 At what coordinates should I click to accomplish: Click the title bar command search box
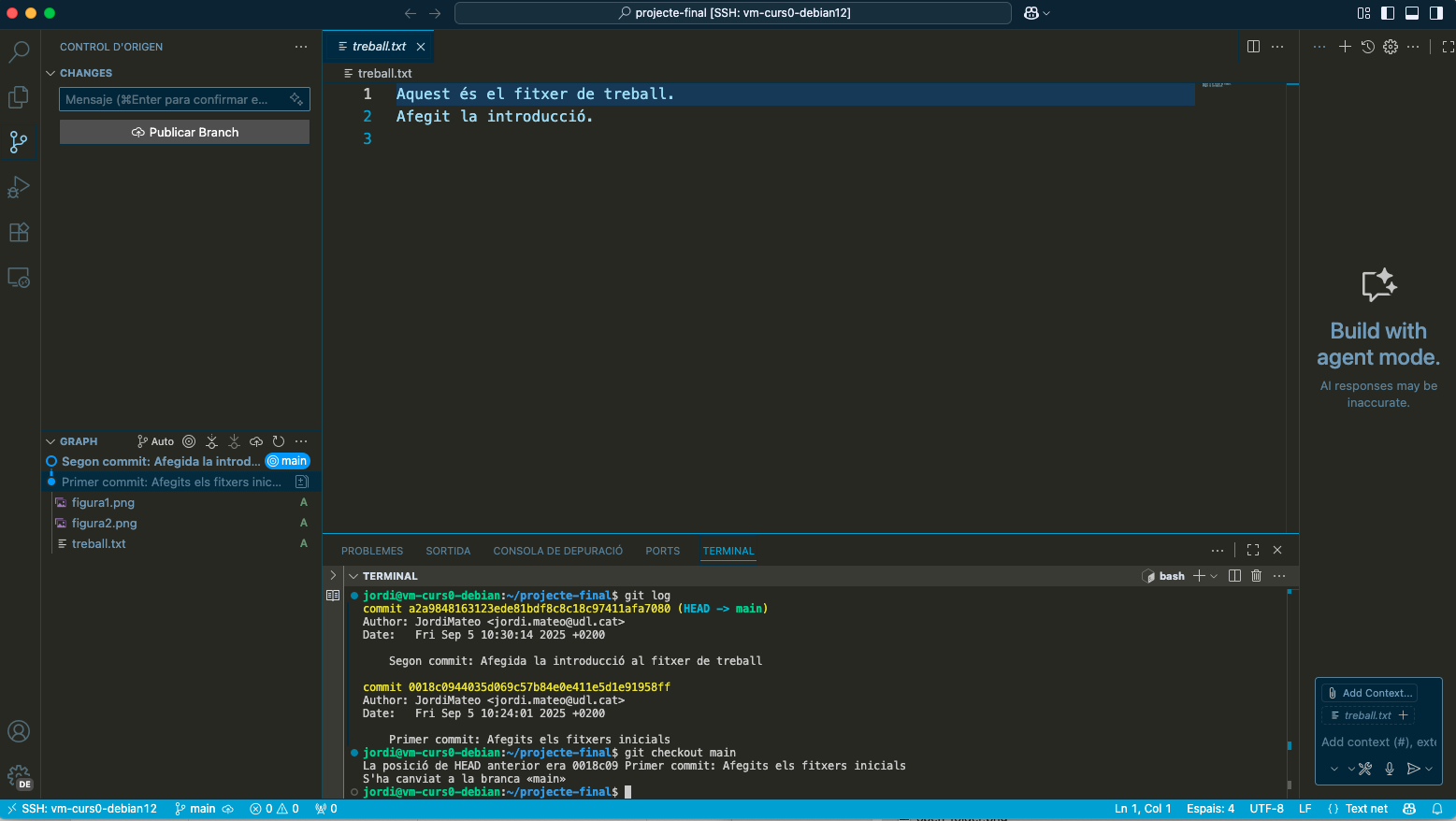[x=733, y=13]
